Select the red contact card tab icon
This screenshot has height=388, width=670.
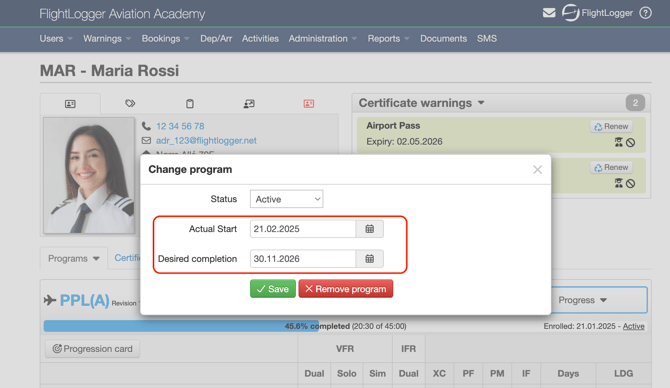tap(309, 103)
